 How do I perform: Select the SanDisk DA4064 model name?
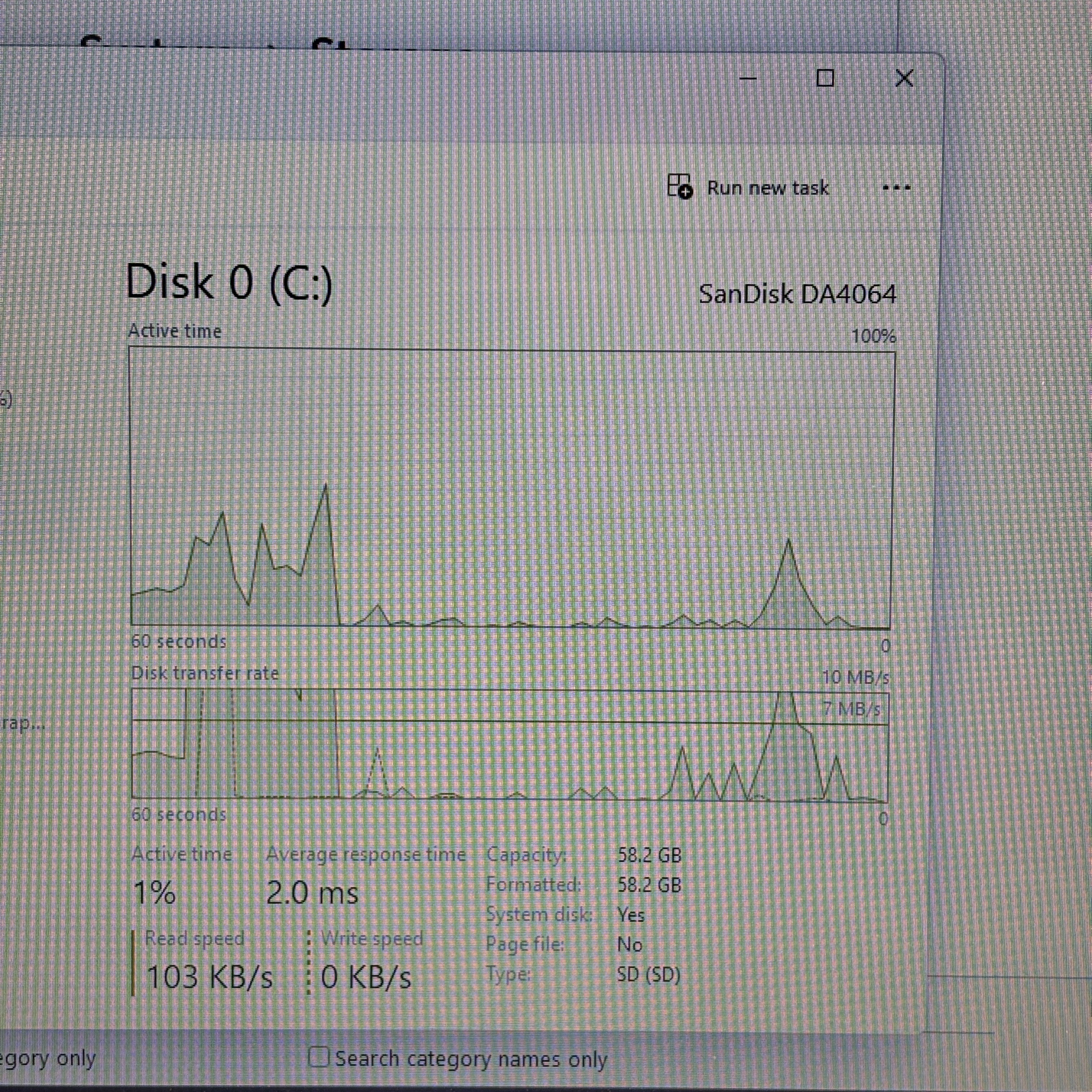(x=798, y=294)
